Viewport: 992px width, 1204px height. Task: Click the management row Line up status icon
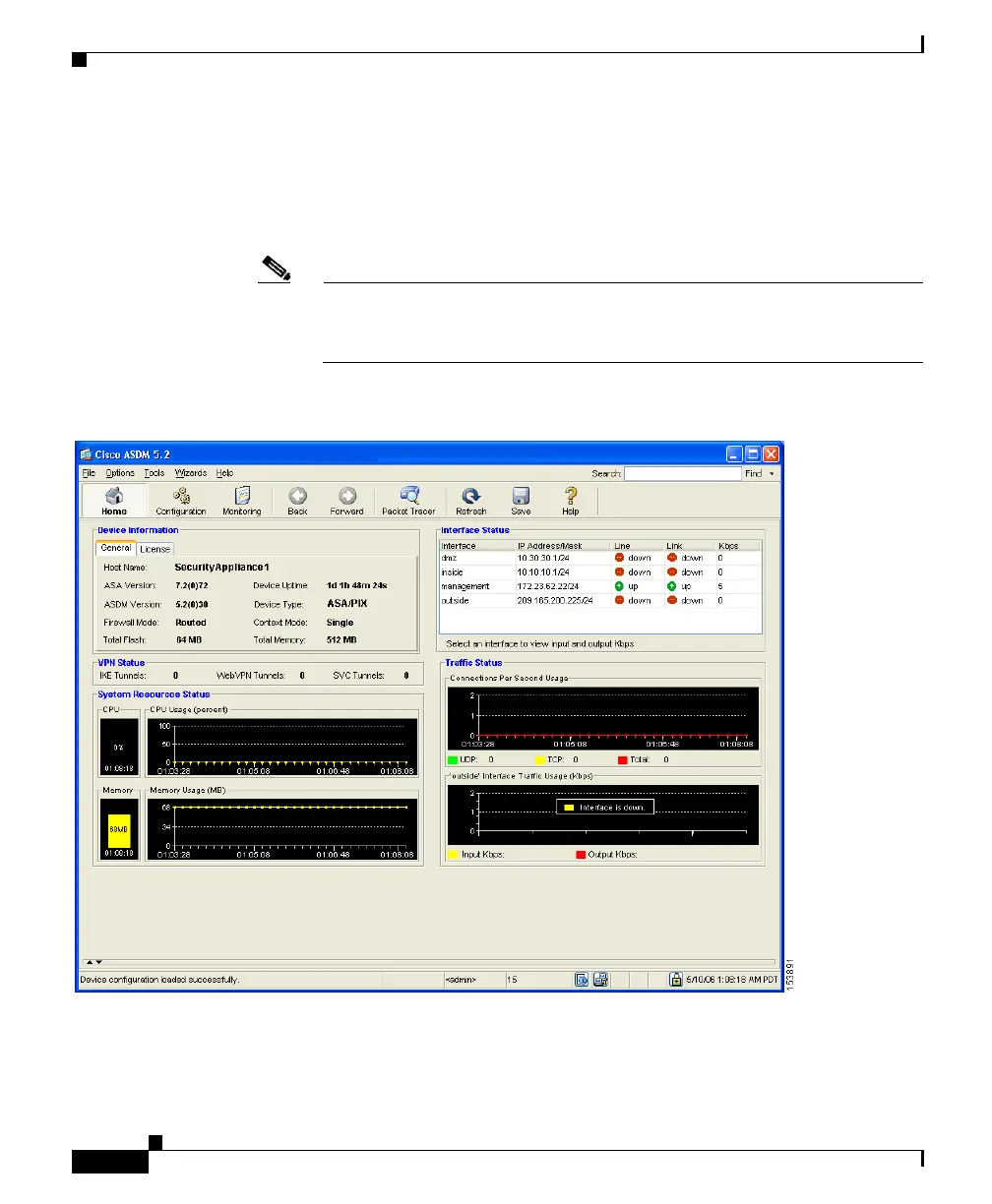(620, 585)
